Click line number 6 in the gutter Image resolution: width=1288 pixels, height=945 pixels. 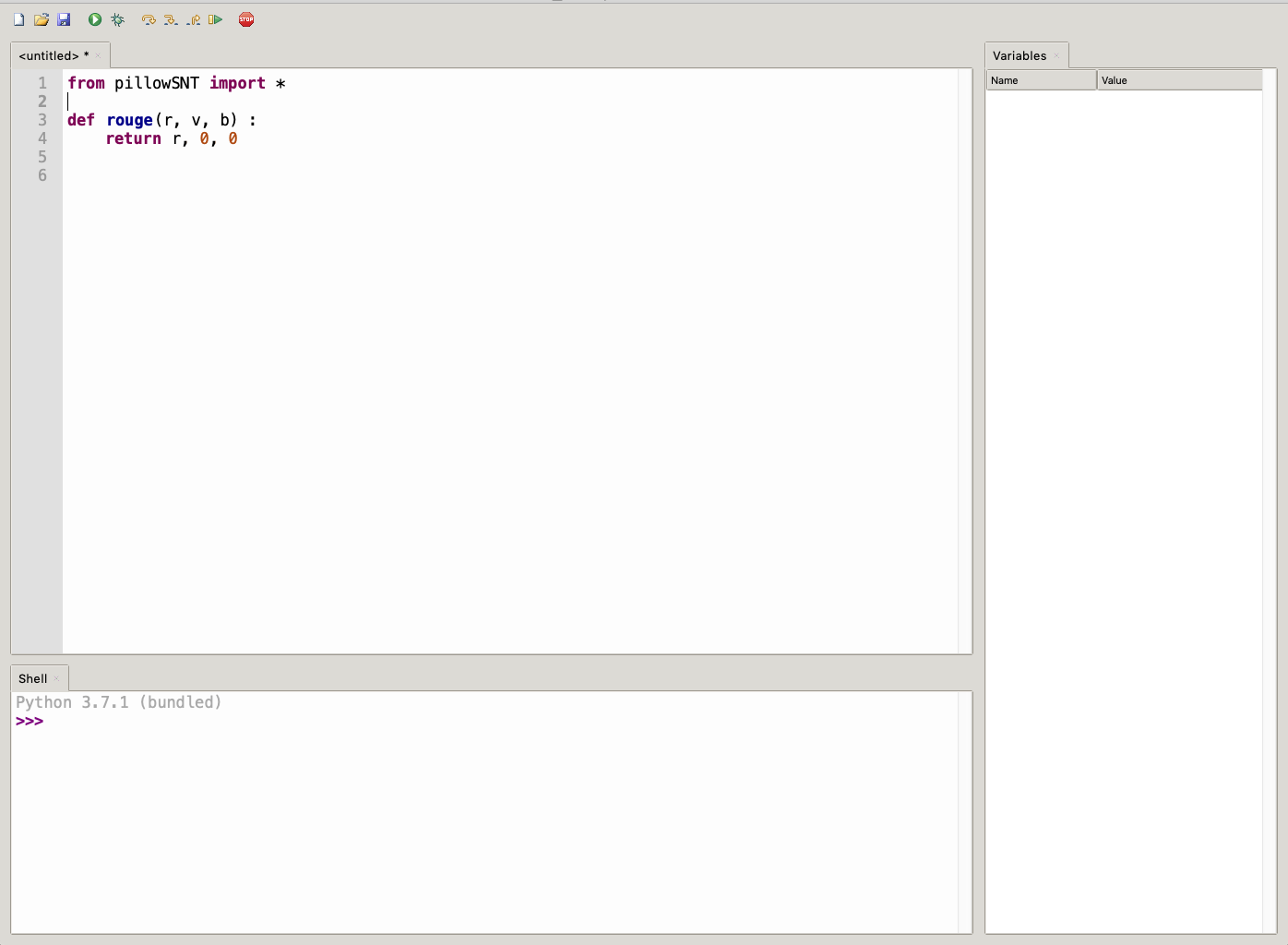(42, 175)
